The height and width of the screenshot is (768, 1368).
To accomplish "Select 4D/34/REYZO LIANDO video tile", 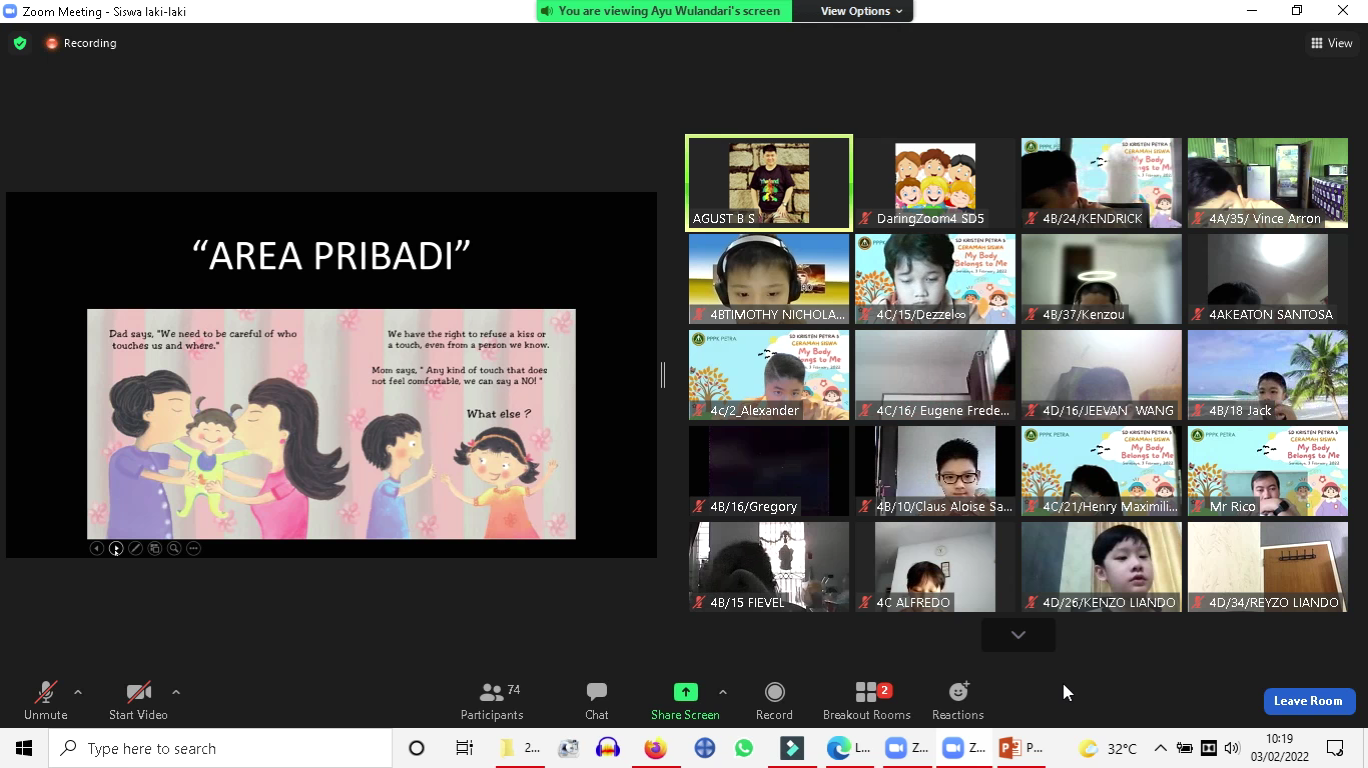I will pyautogui.click(x=1267, y=567).
